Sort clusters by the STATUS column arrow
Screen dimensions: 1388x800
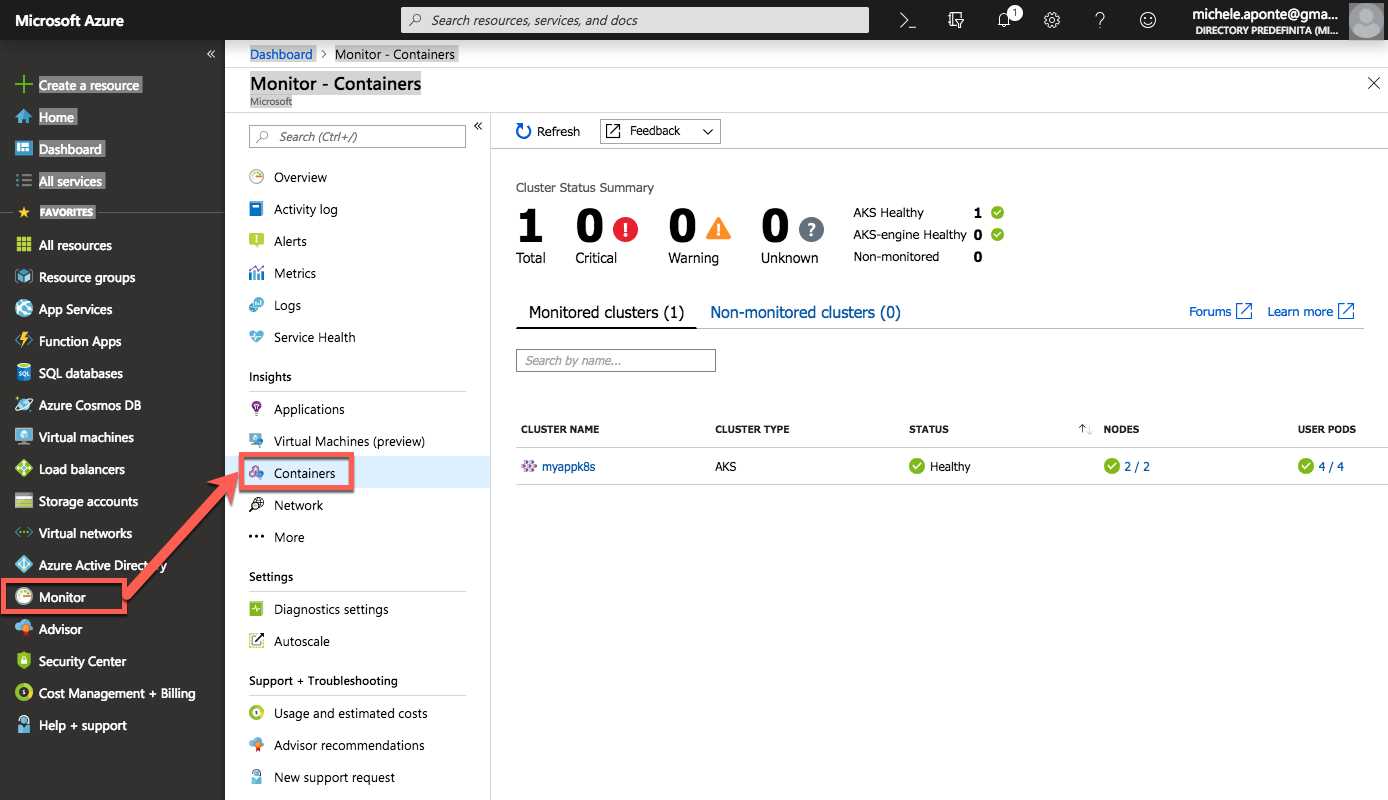[x=1083, y=427]
